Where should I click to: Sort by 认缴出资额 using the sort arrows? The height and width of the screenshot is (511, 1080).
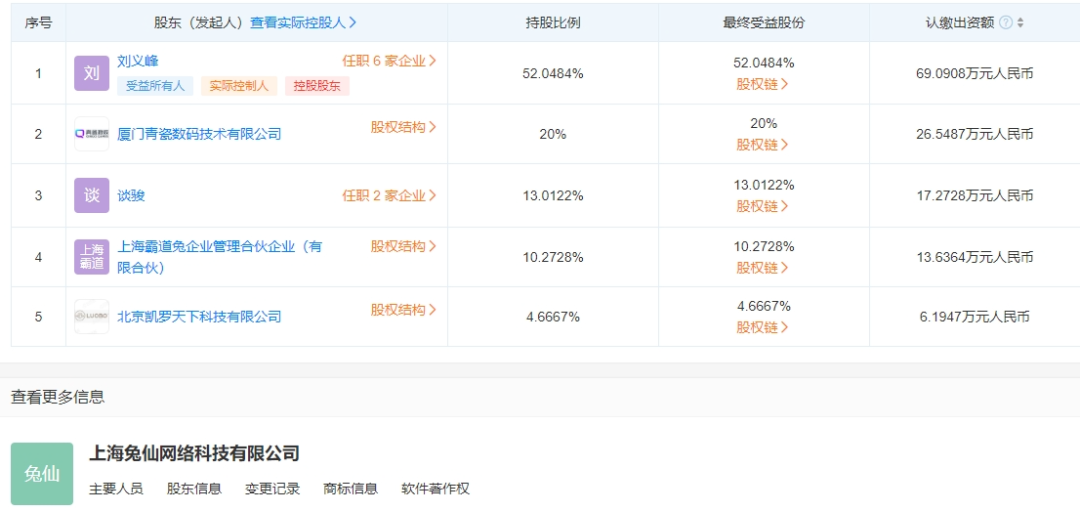(x=1021, y=22)
